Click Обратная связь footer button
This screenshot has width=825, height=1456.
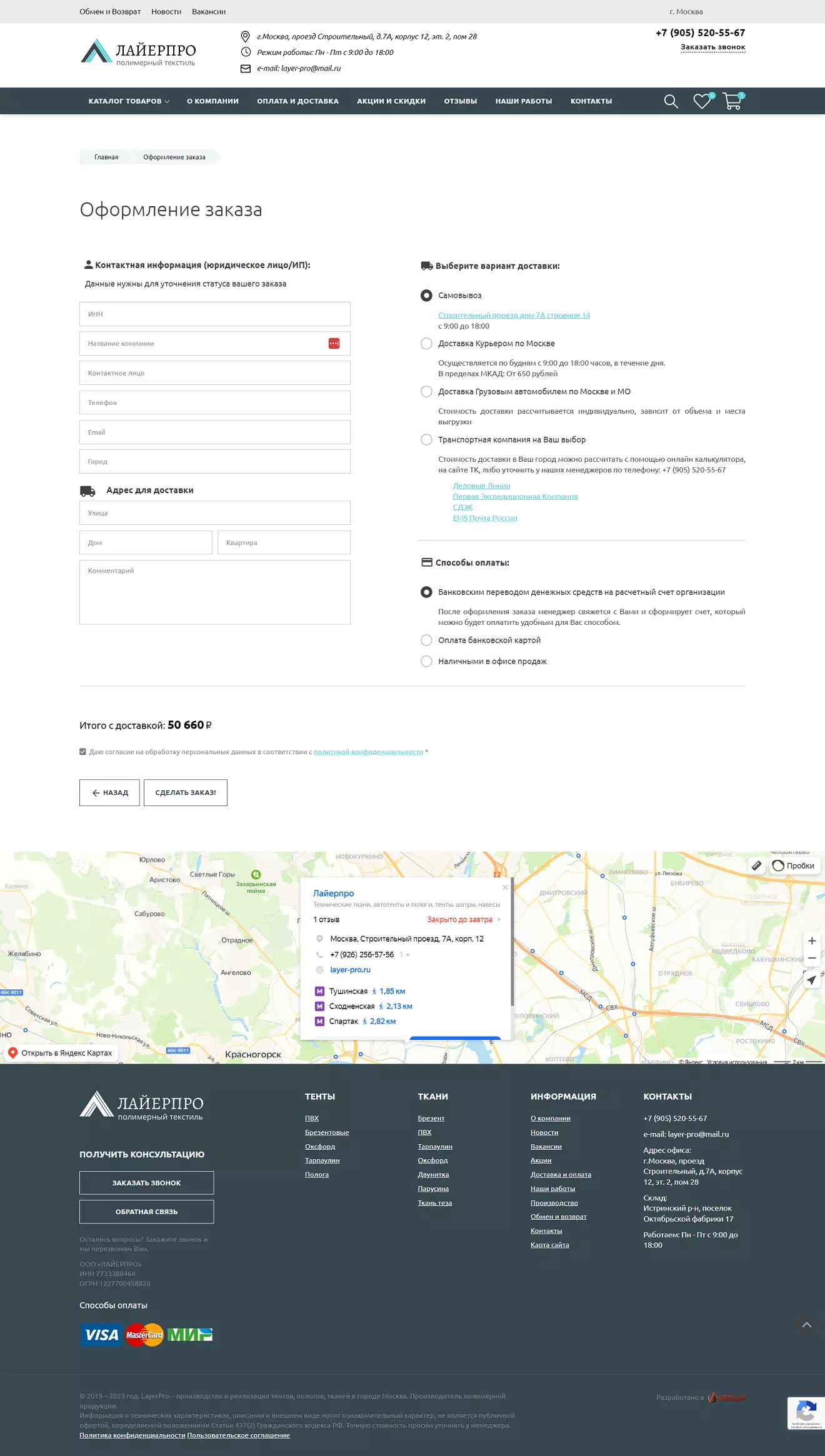(x=147, y=1212)
